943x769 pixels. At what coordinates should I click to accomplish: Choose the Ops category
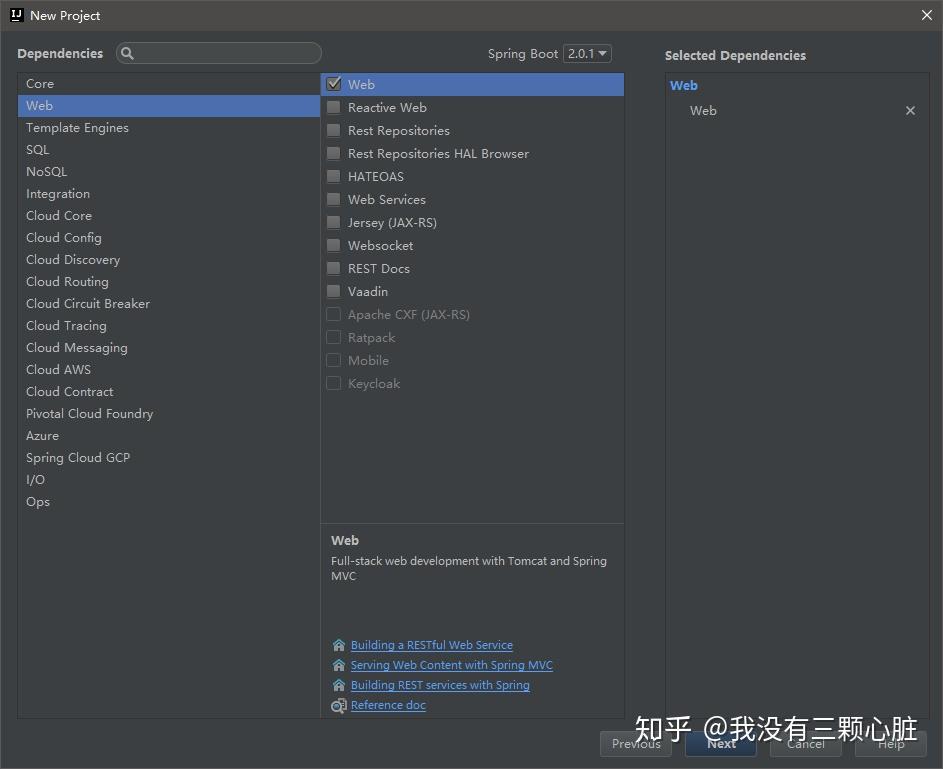pos(169,501)
